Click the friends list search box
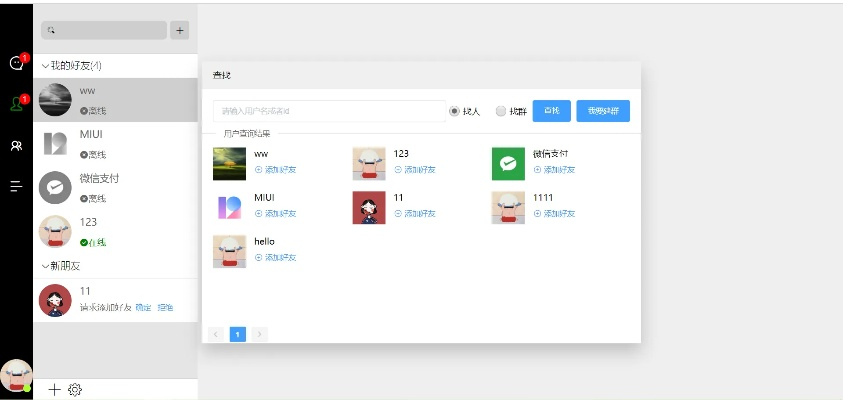 pyautogui.click(x=104, y=31)
